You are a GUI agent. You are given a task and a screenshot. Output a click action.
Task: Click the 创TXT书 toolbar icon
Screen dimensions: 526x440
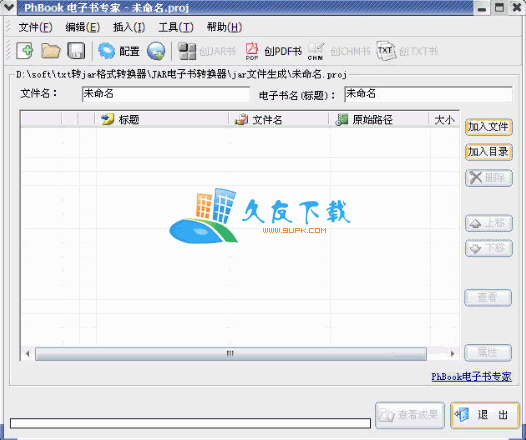click(407, 51)
